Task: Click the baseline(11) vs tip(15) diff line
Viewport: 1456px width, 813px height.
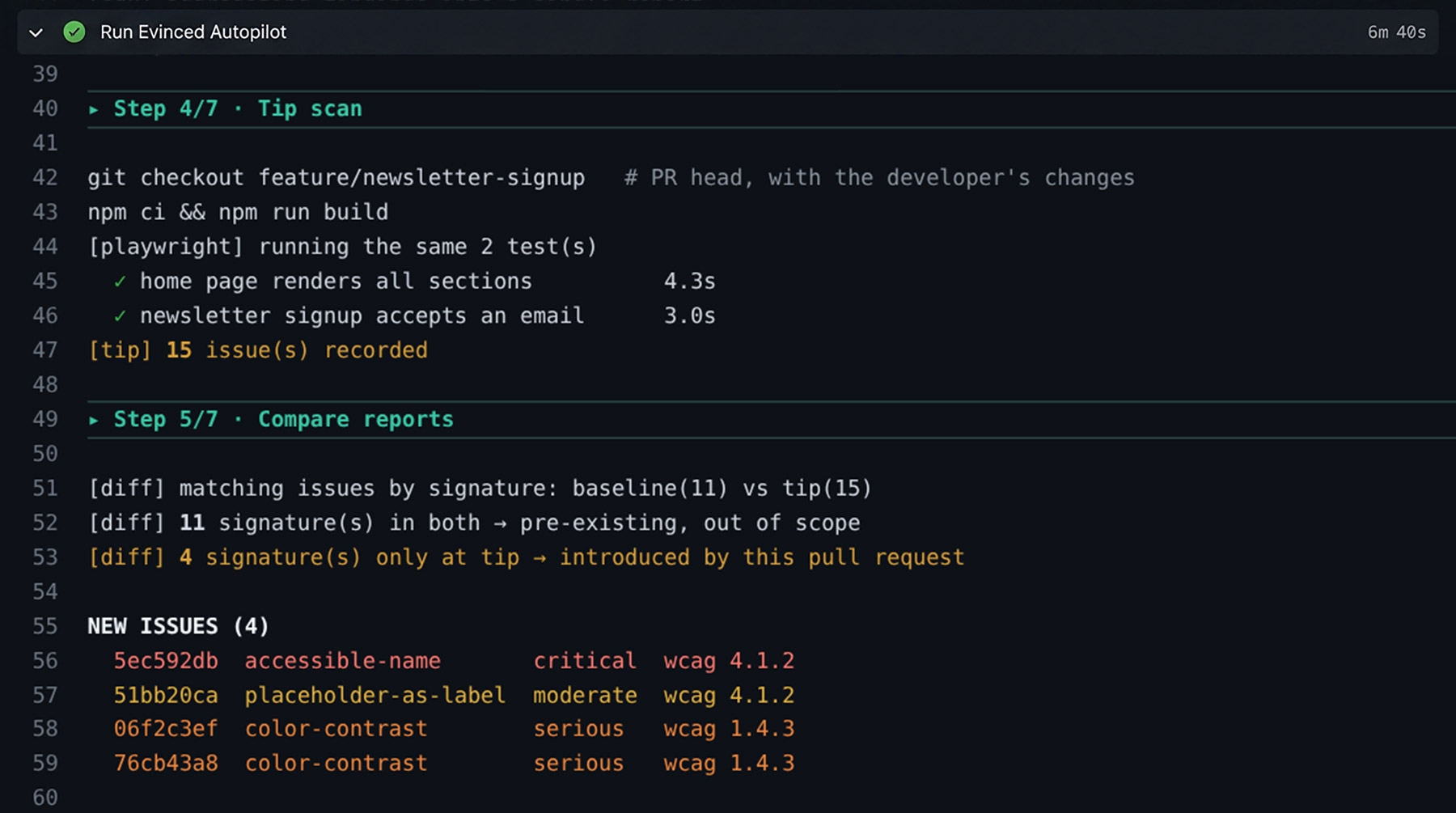Action: 480,489
